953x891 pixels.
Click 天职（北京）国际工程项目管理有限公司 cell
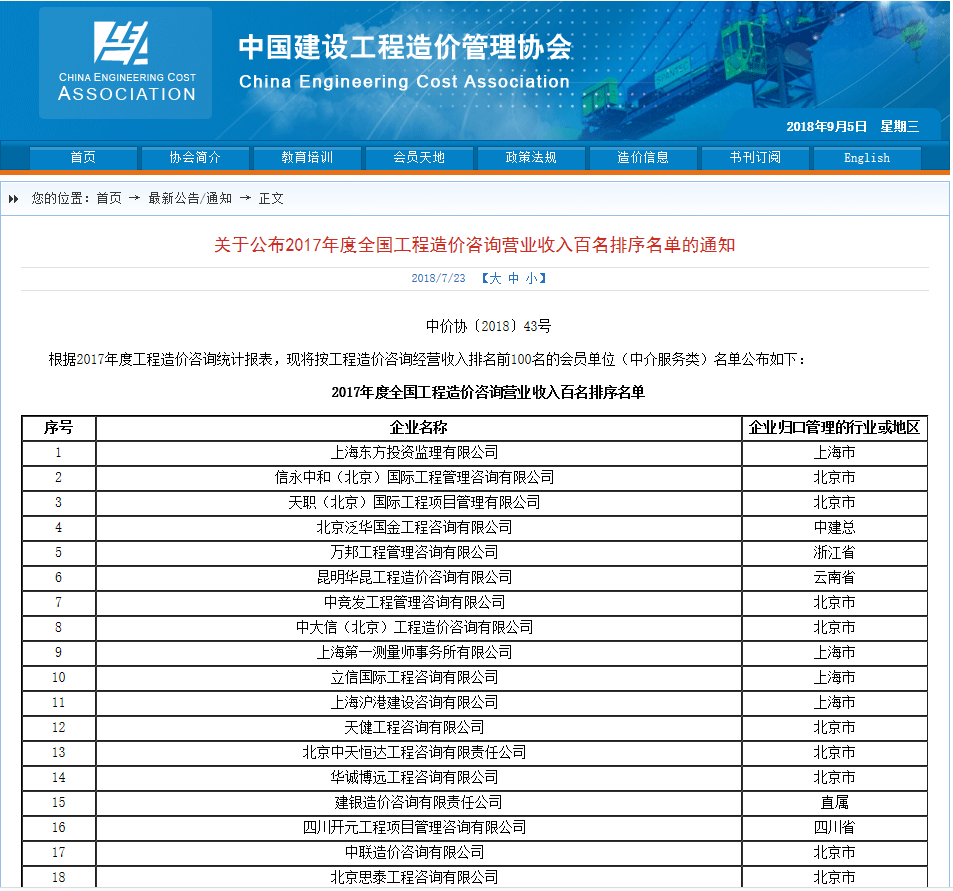[415, 503]
